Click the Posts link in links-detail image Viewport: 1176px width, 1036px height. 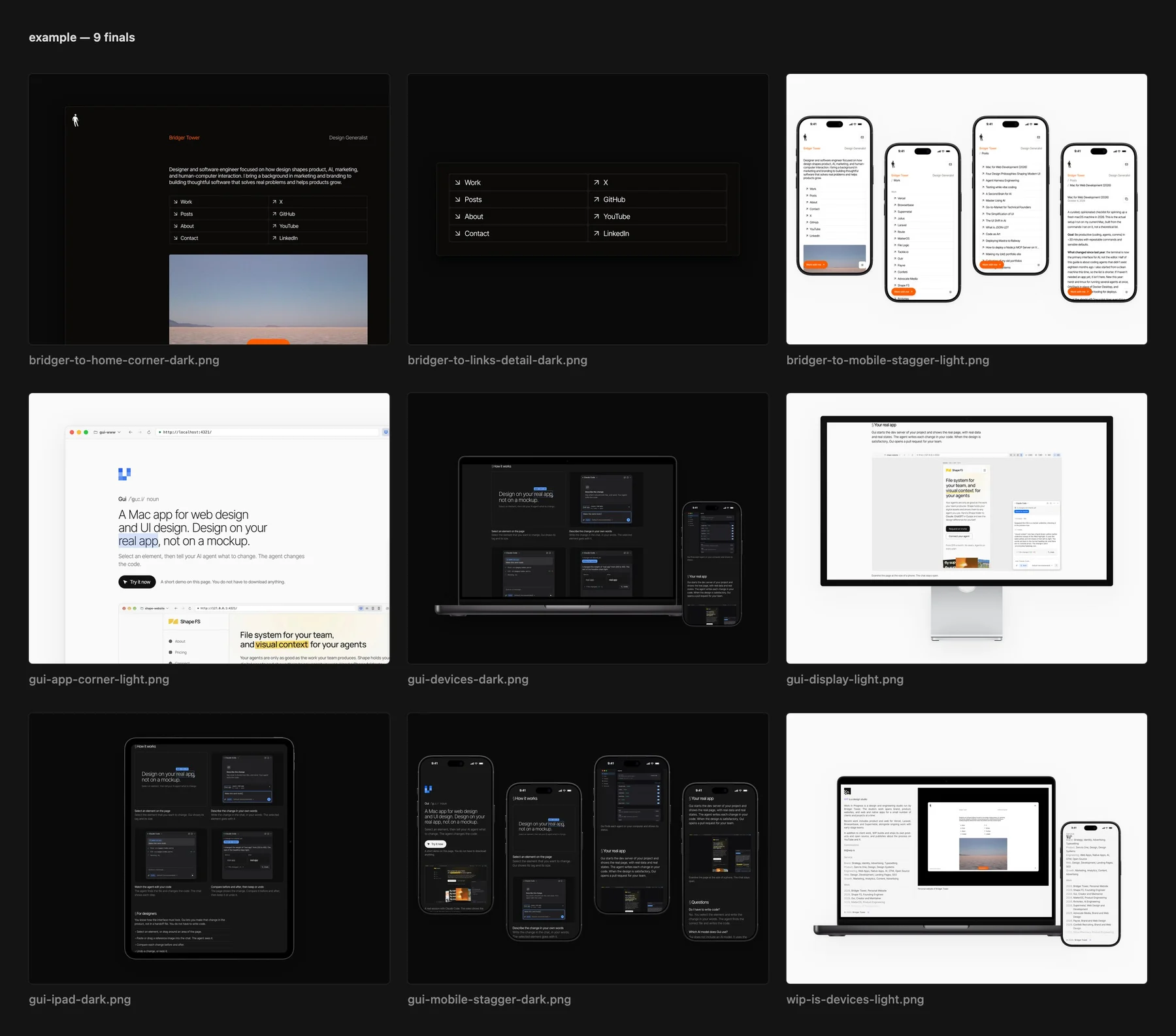518,199
